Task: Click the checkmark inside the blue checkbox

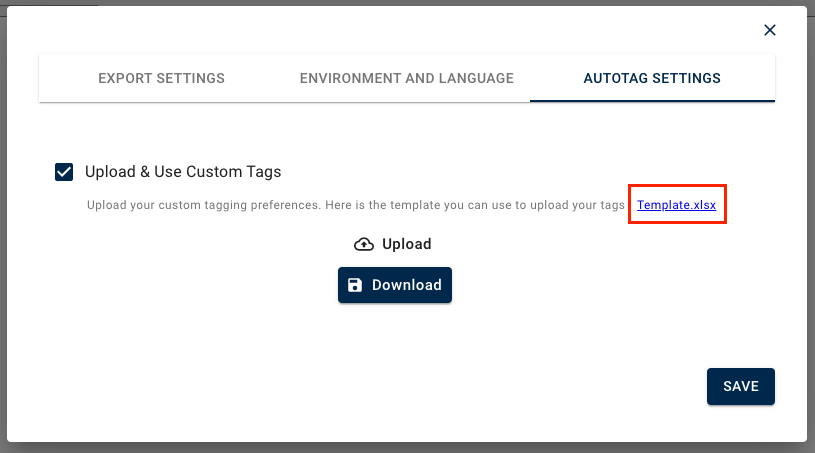Action: (x=64, y=172)
